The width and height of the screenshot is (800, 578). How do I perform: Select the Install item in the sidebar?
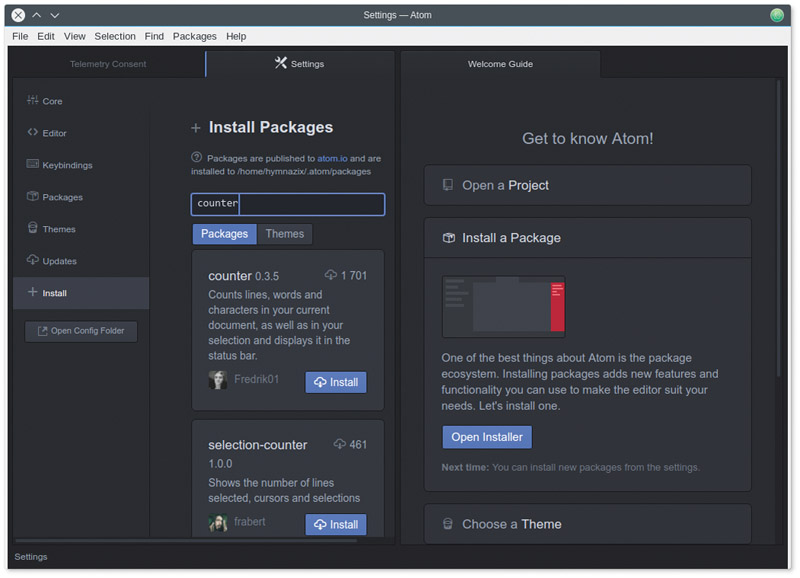(x=81, y=293)
